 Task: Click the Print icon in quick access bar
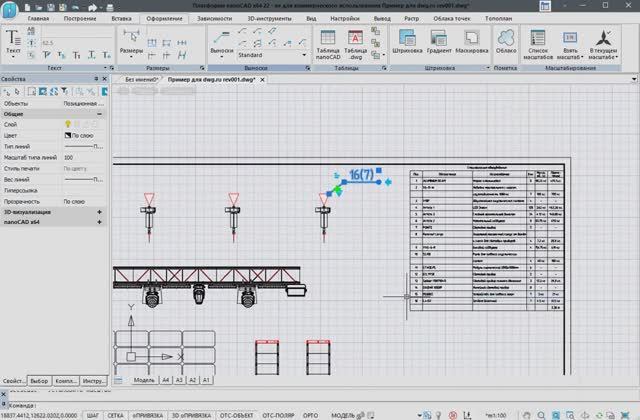(110, 7)
